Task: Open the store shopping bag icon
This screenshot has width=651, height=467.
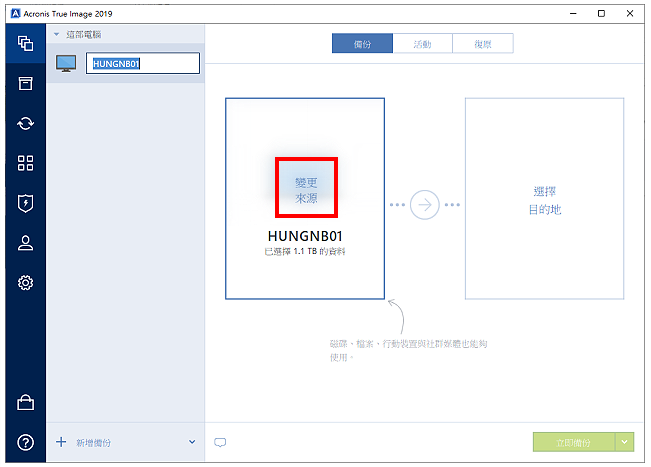Action: tap(25, 402)
